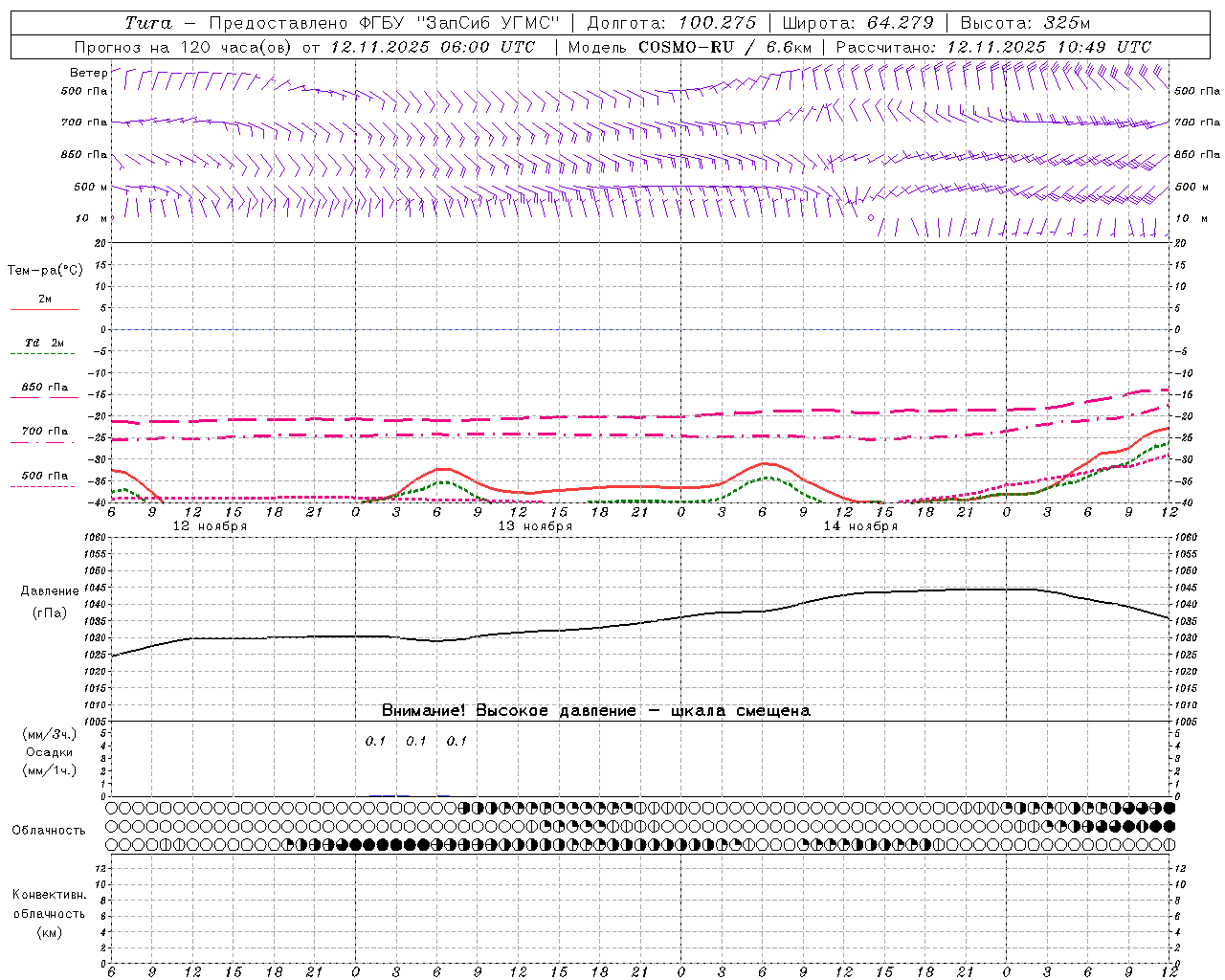Click the "500 гПа" temperature legend entry
The image size is (1225, 980).
coord(45,476)
